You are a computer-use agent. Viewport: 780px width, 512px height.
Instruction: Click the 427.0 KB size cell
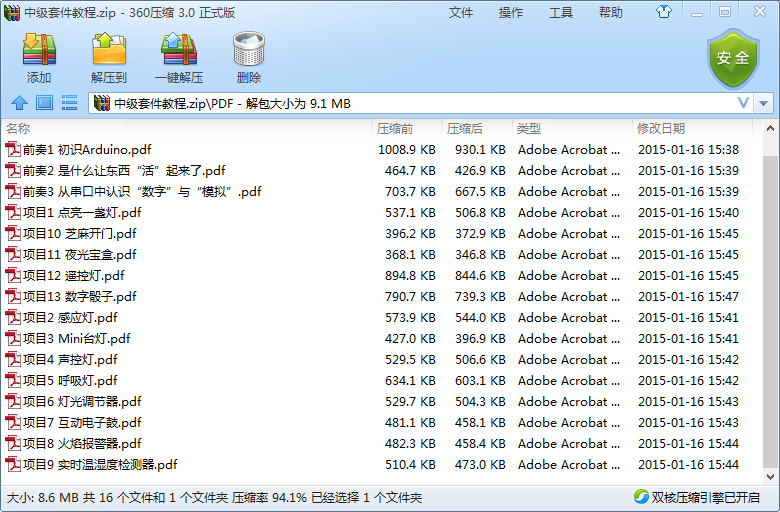point(410,338)
